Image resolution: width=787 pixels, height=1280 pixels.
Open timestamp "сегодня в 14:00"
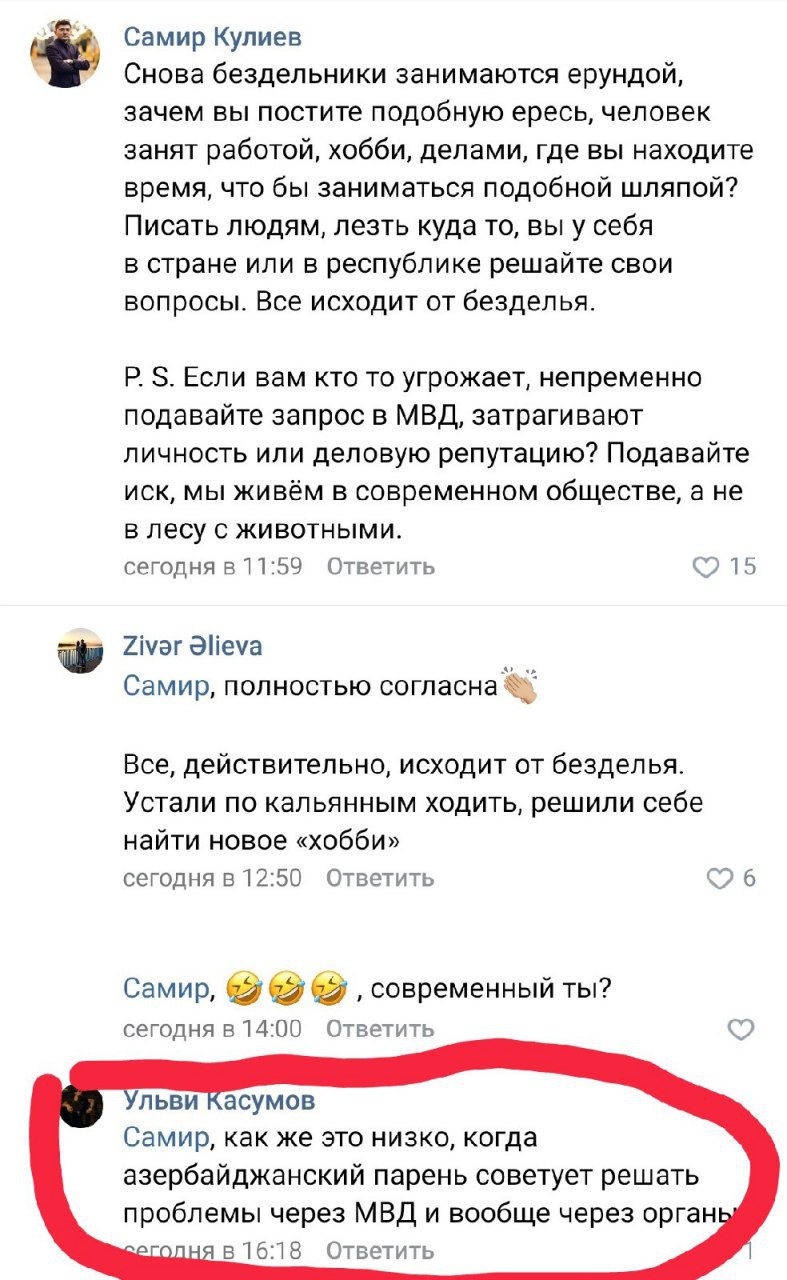[212, 1029]
